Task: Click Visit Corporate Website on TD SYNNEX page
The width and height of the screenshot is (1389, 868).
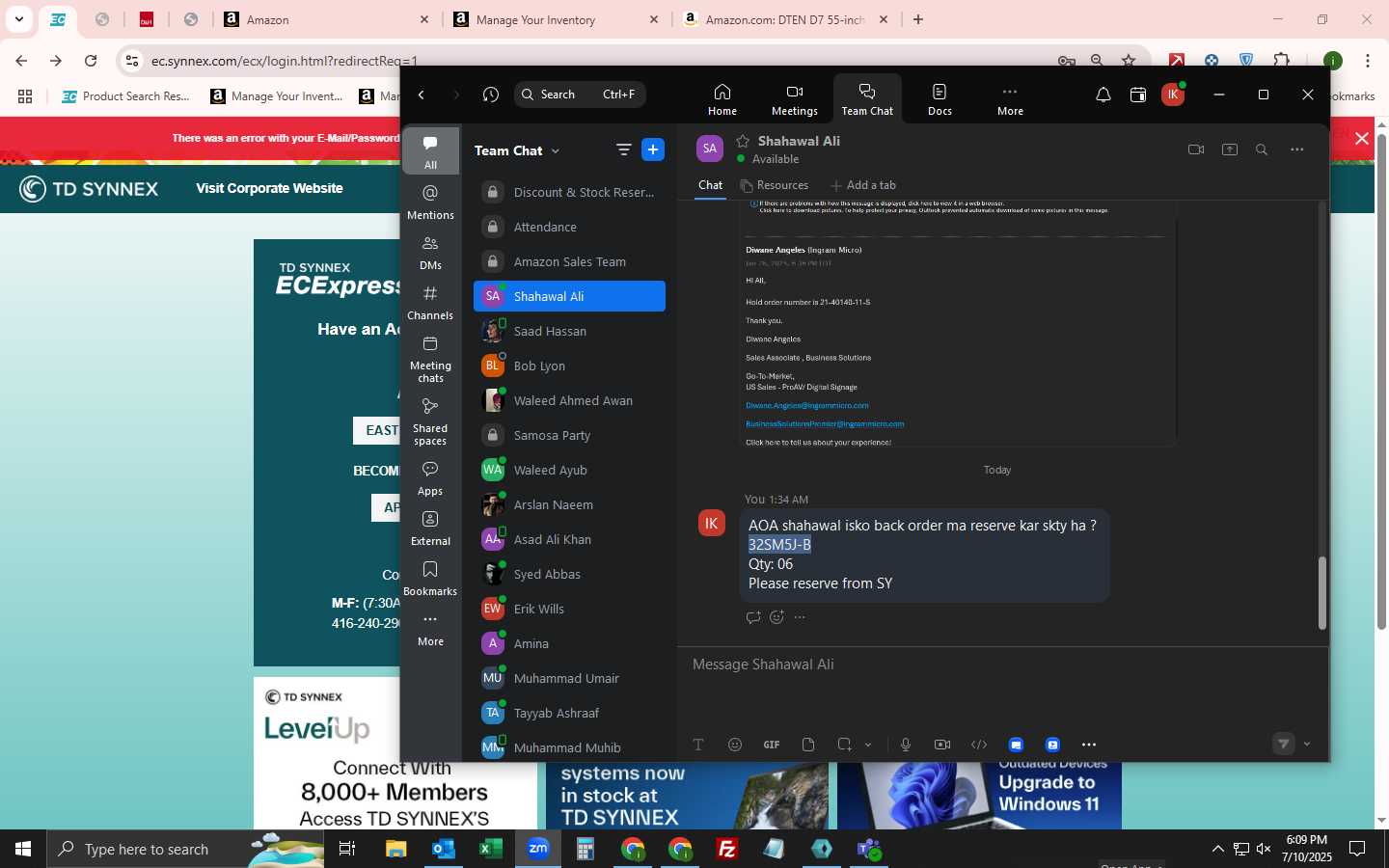Action: click(269, 188)
